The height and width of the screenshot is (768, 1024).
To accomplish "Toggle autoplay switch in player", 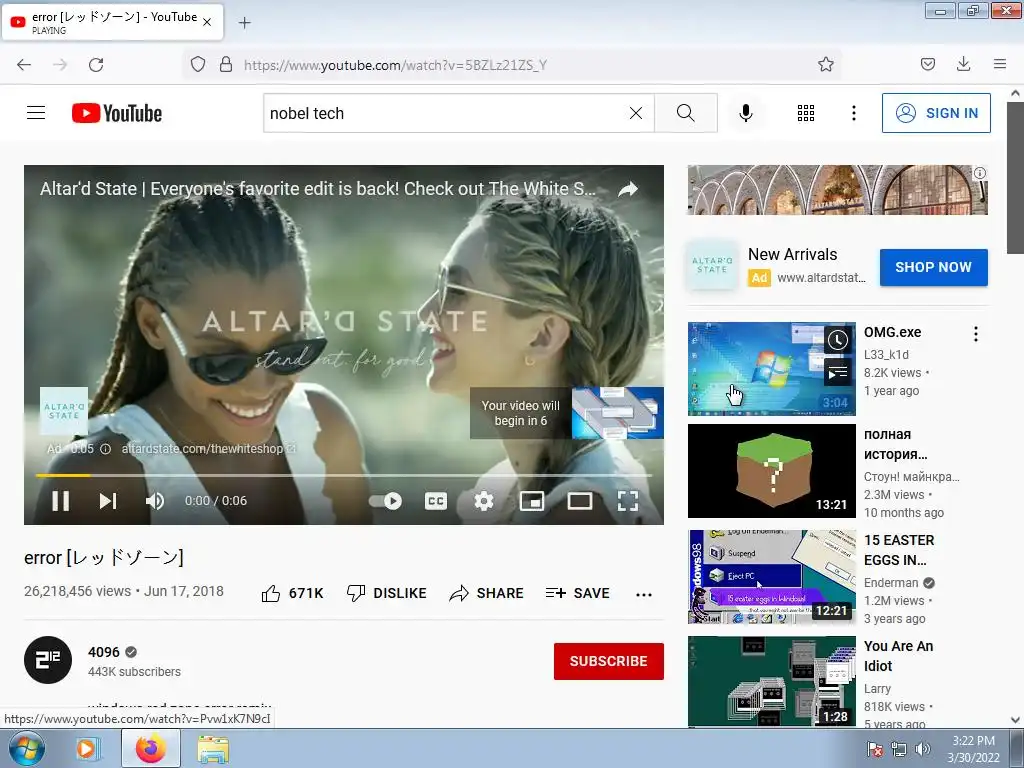I will [x=386, y=501].
